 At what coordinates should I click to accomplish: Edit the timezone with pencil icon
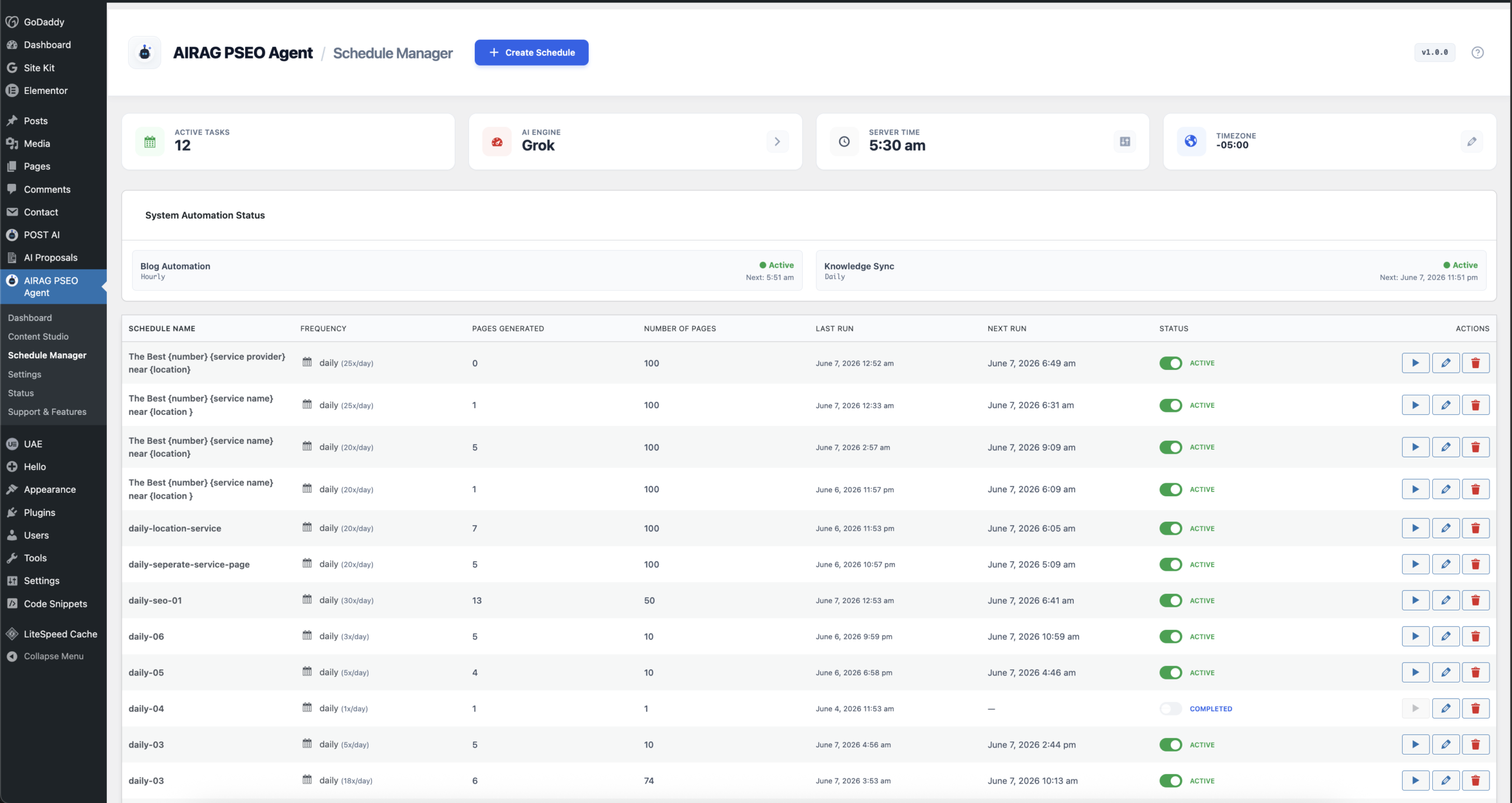(x=1471, y=142)
